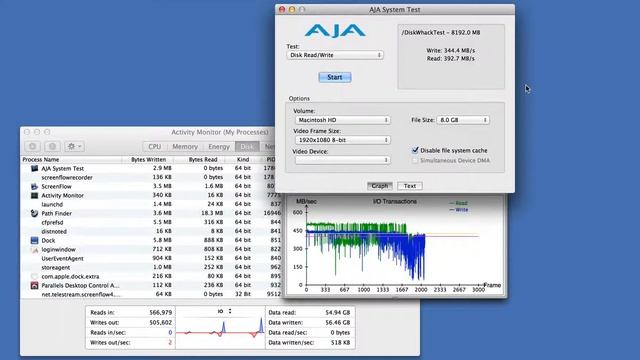
Task: Click the Write legend entry in I/O graph
Action: pyautogui.click(x=458, y=210)
